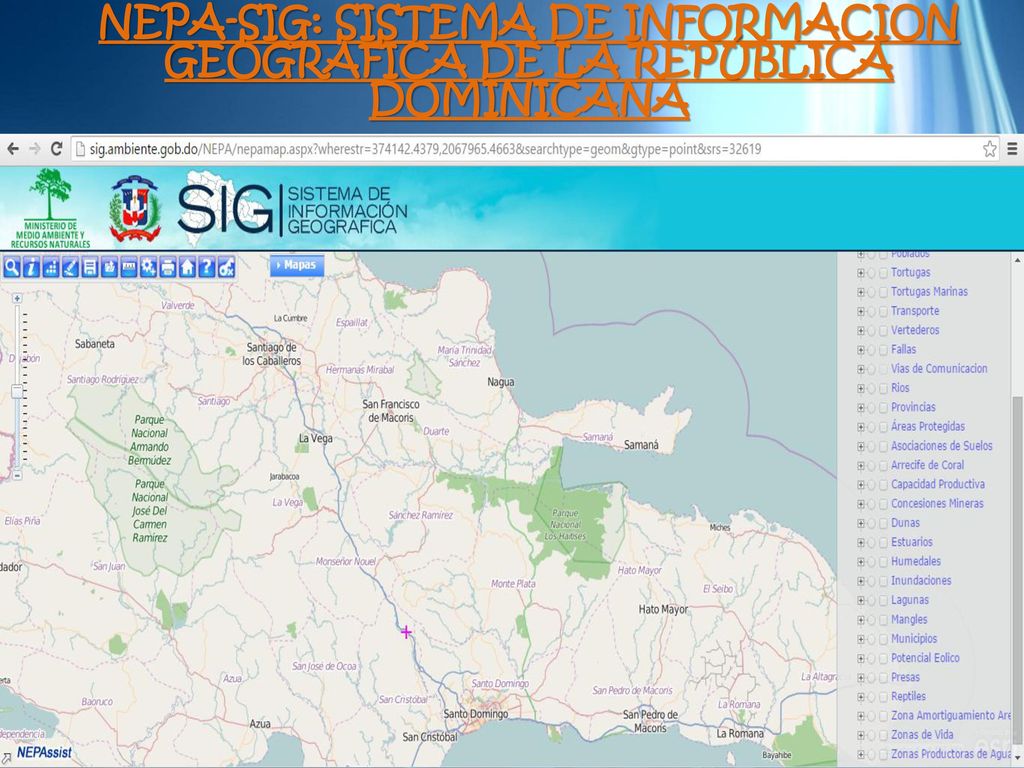Viewport: 1024px width, 768px height.
Task: Click the NEPAssist logo
Action: point(44,752)
